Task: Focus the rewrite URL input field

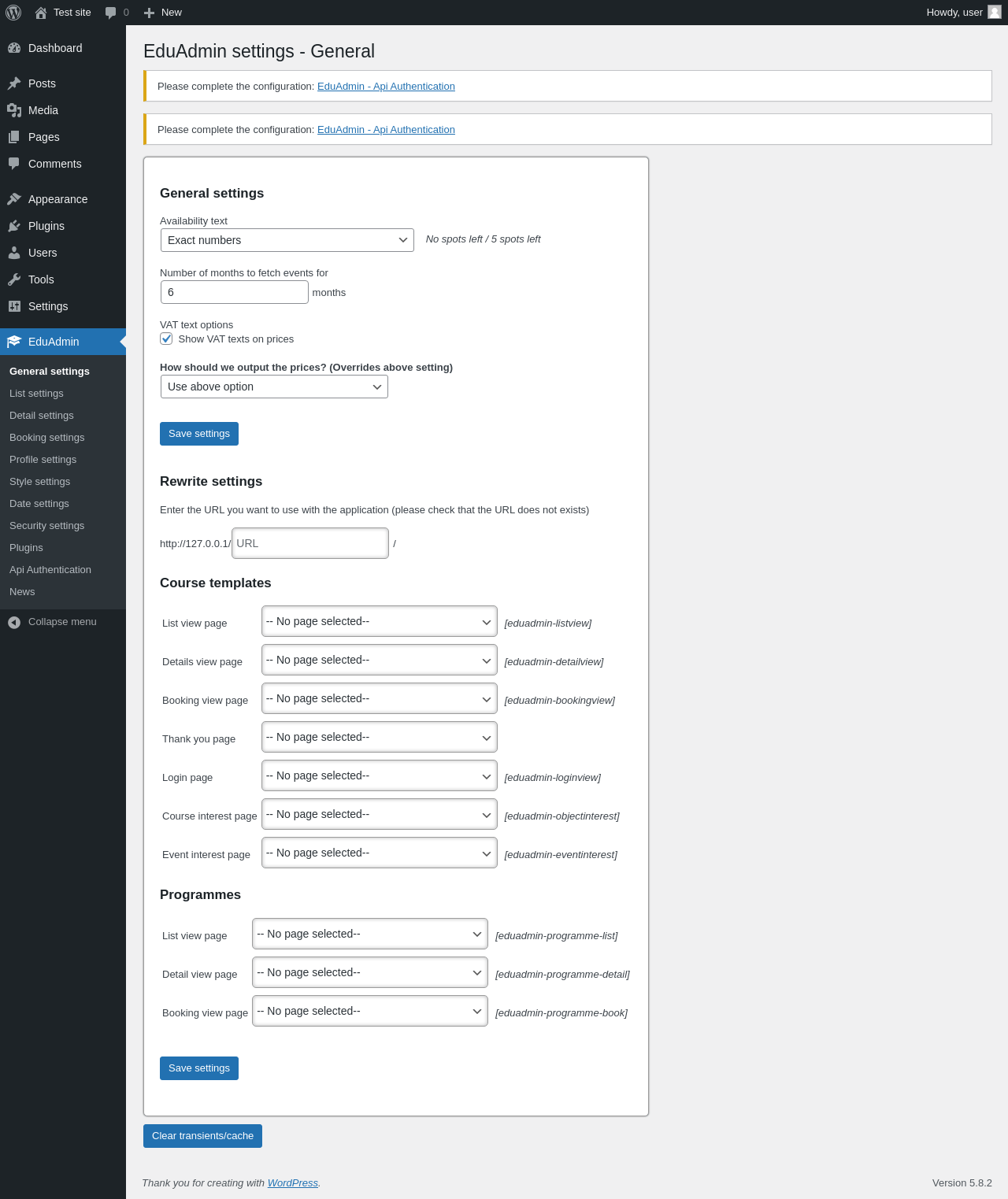Action: click(x=310, y=543)
